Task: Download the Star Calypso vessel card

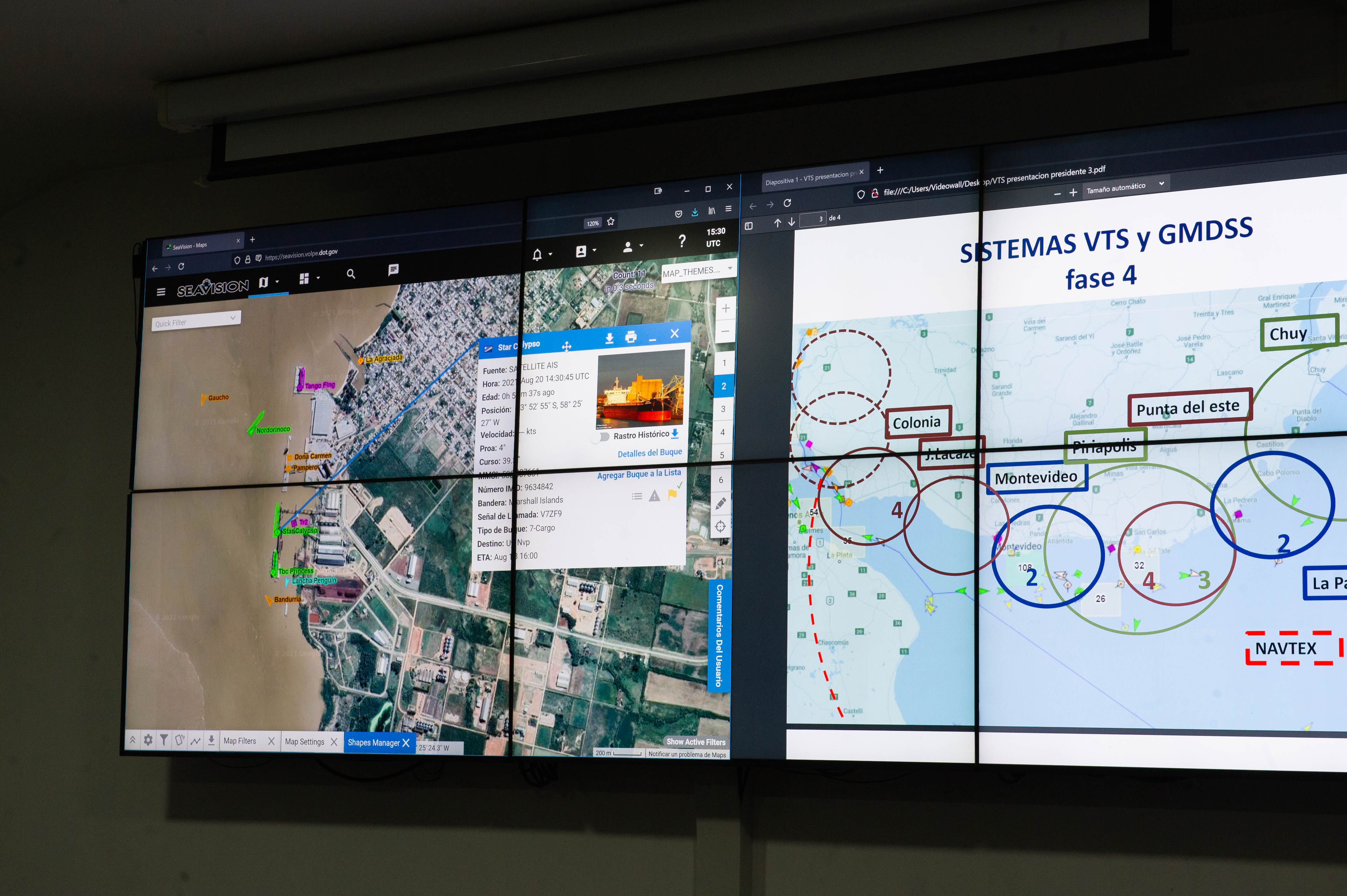Action: pos(609,339)
